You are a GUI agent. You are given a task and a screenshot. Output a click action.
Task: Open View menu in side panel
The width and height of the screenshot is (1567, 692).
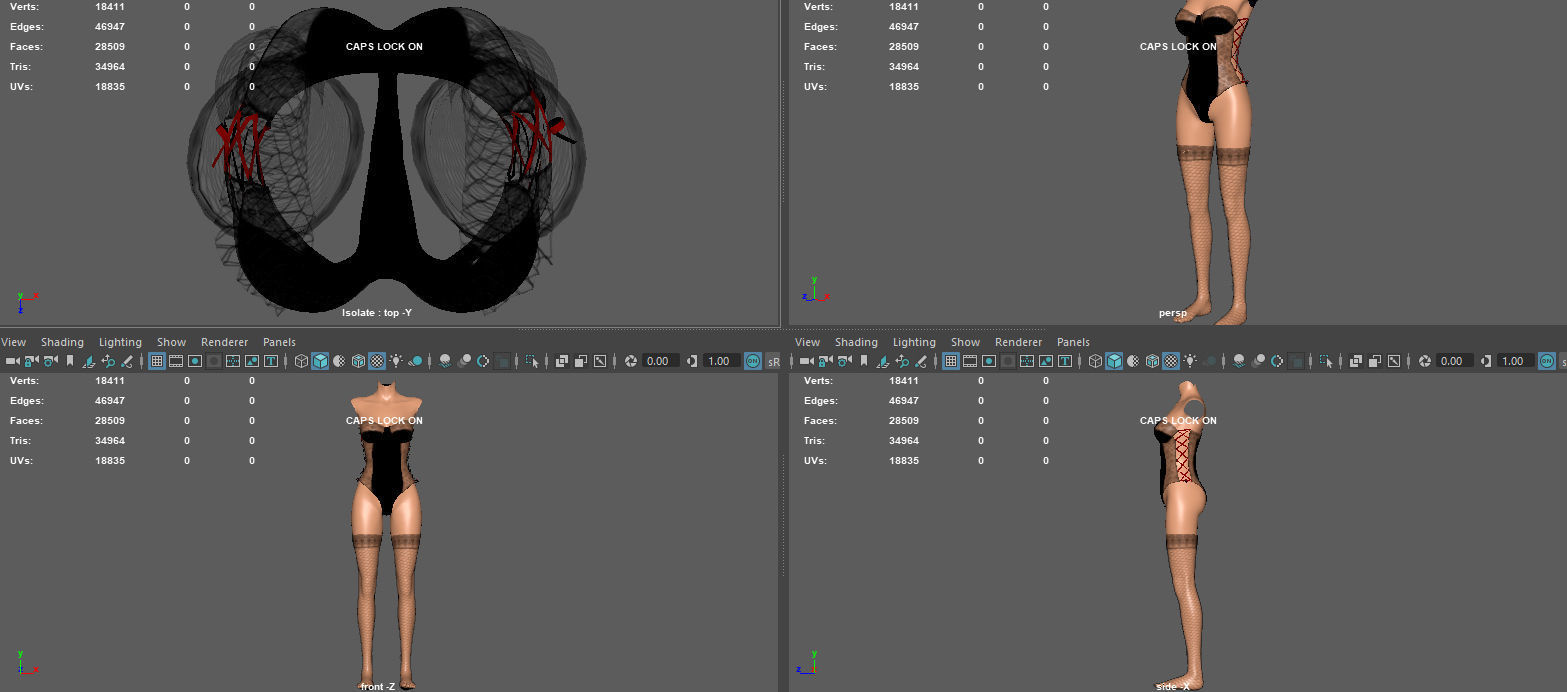(x=808, y=342)
